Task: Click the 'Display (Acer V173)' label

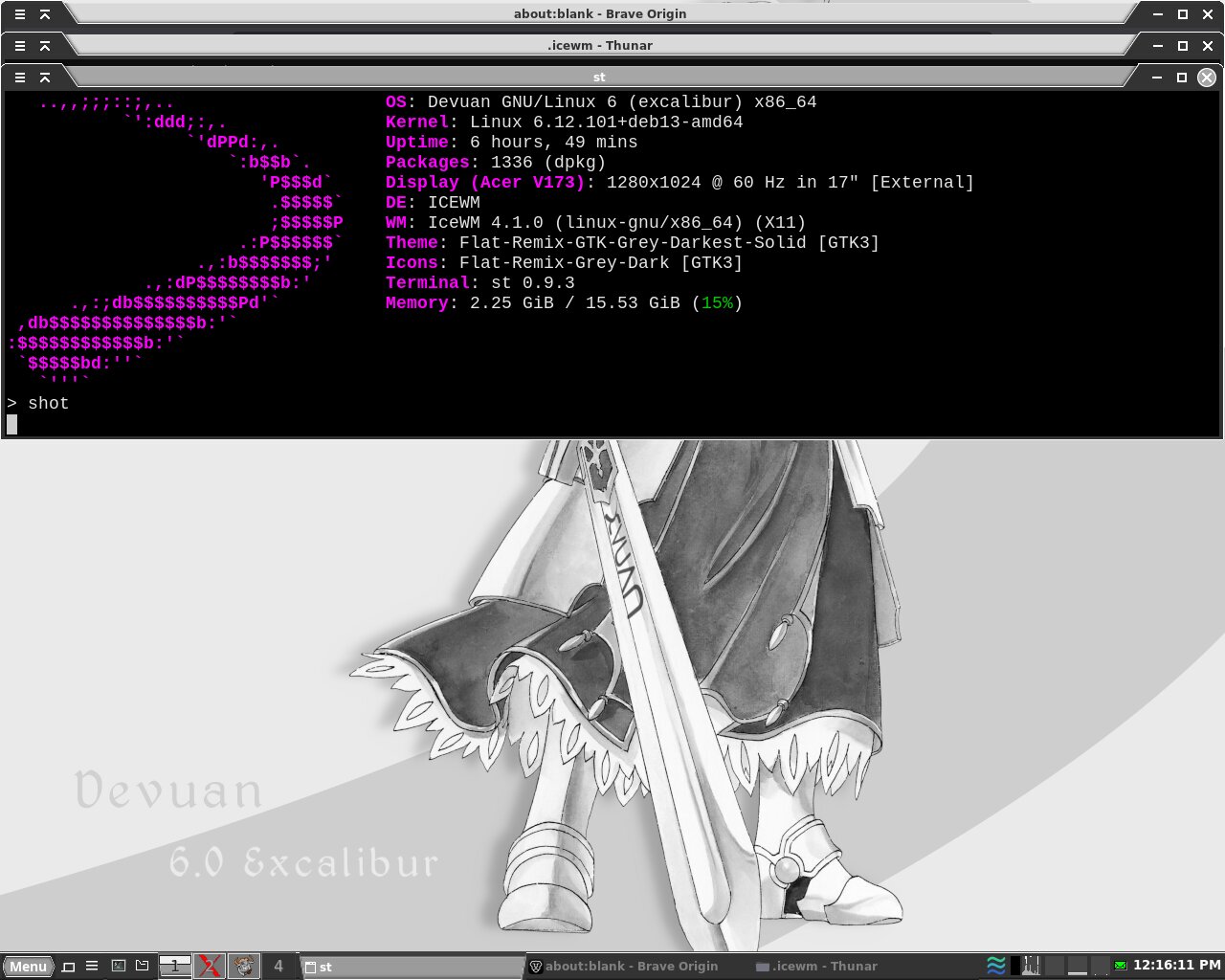Action: coord(485,183)
